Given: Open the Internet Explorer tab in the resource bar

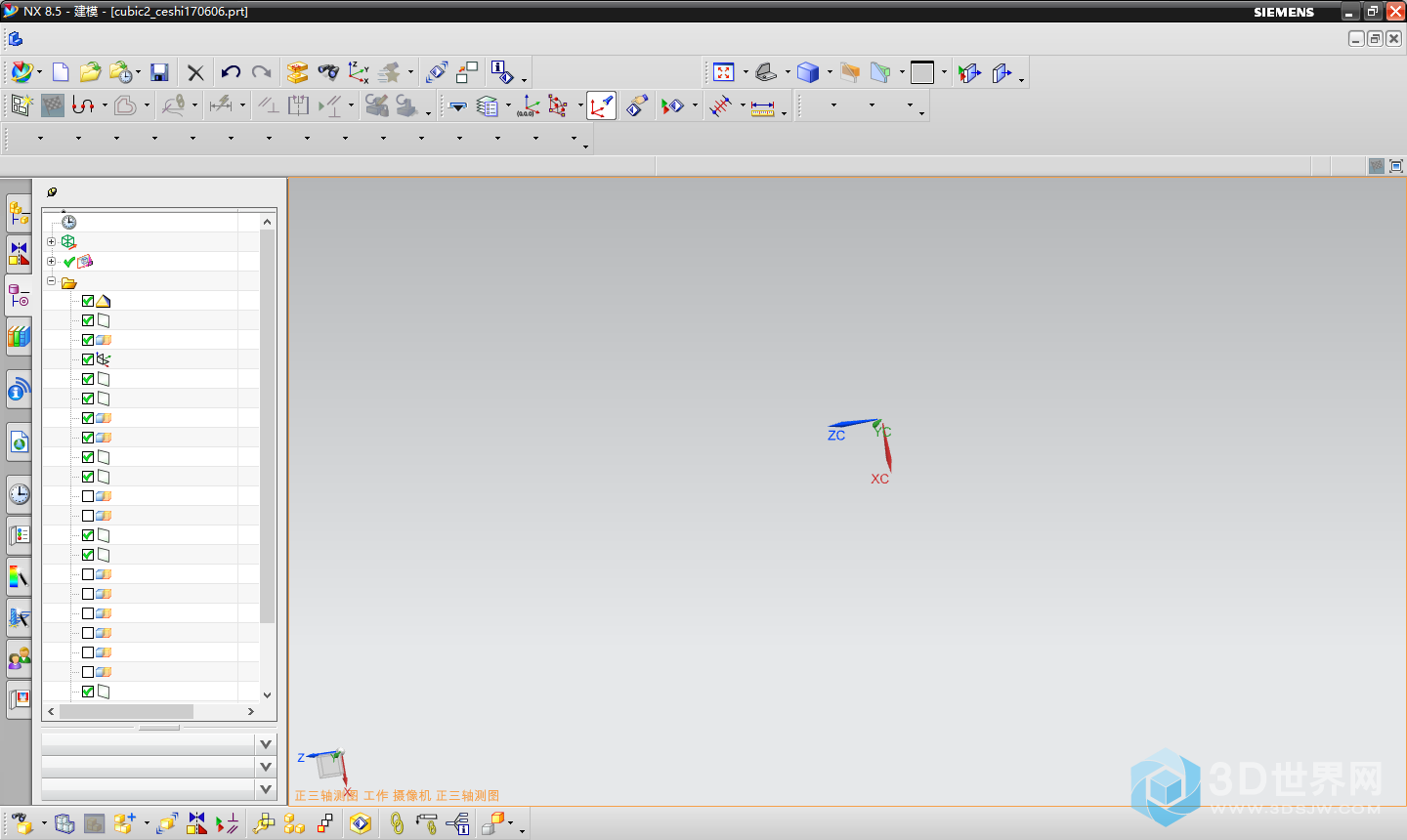Looking at the screenshot, I should point(19,442).
